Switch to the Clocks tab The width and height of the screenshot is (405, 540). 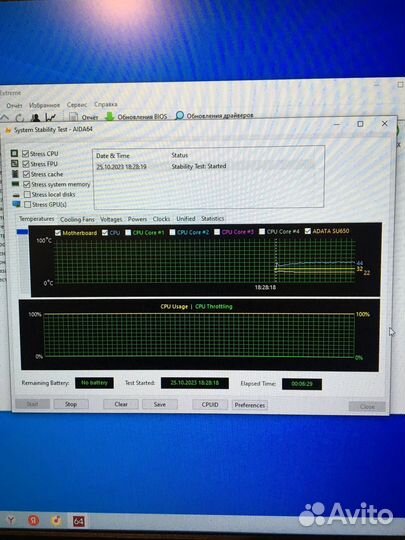(x=161, y=219)
